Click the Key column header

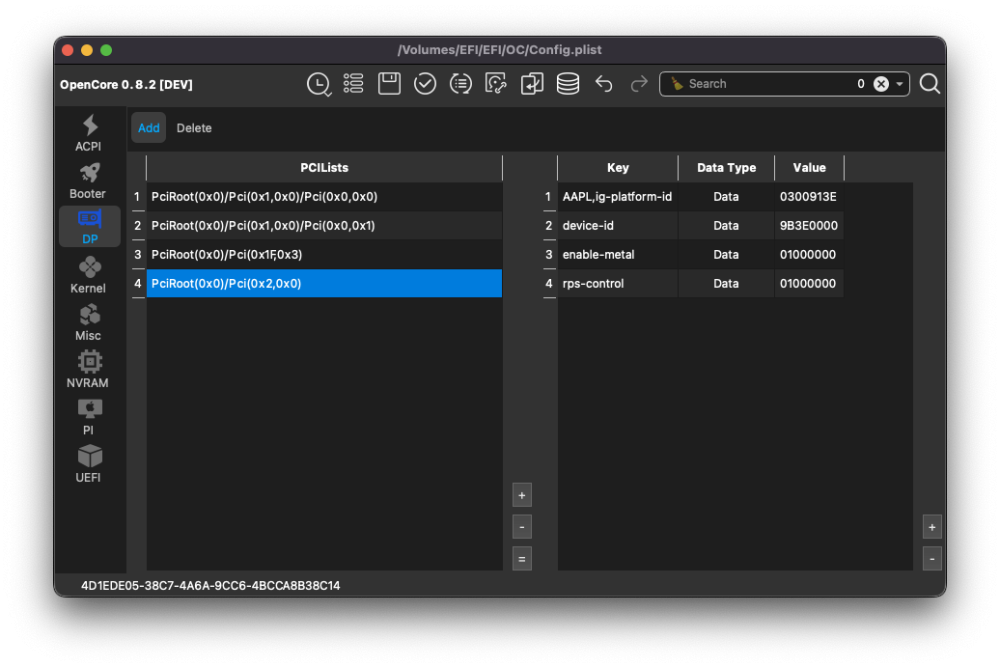click(617, 168)
